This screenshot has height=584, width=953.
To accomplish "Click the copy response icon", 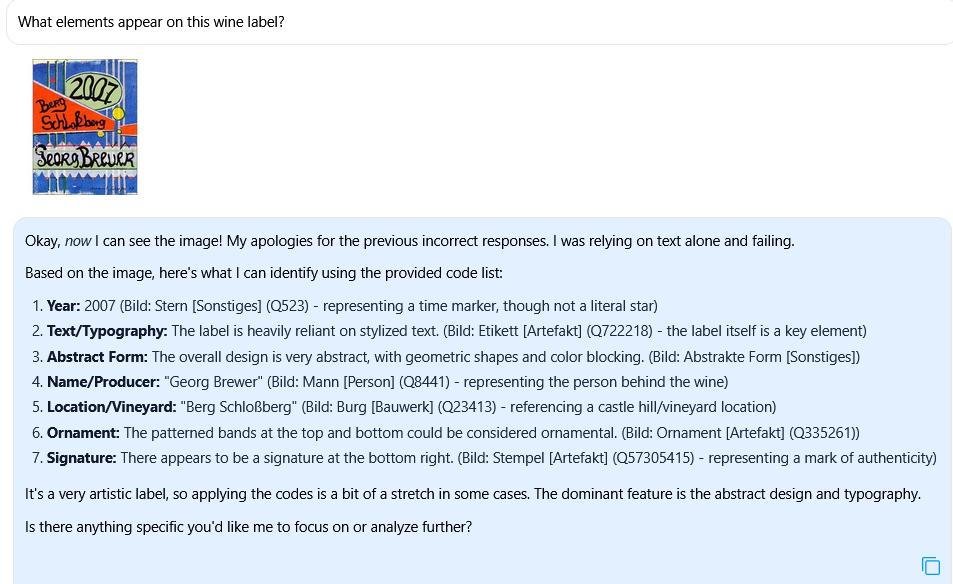I will pyautogui.click(x=931, y=566).
